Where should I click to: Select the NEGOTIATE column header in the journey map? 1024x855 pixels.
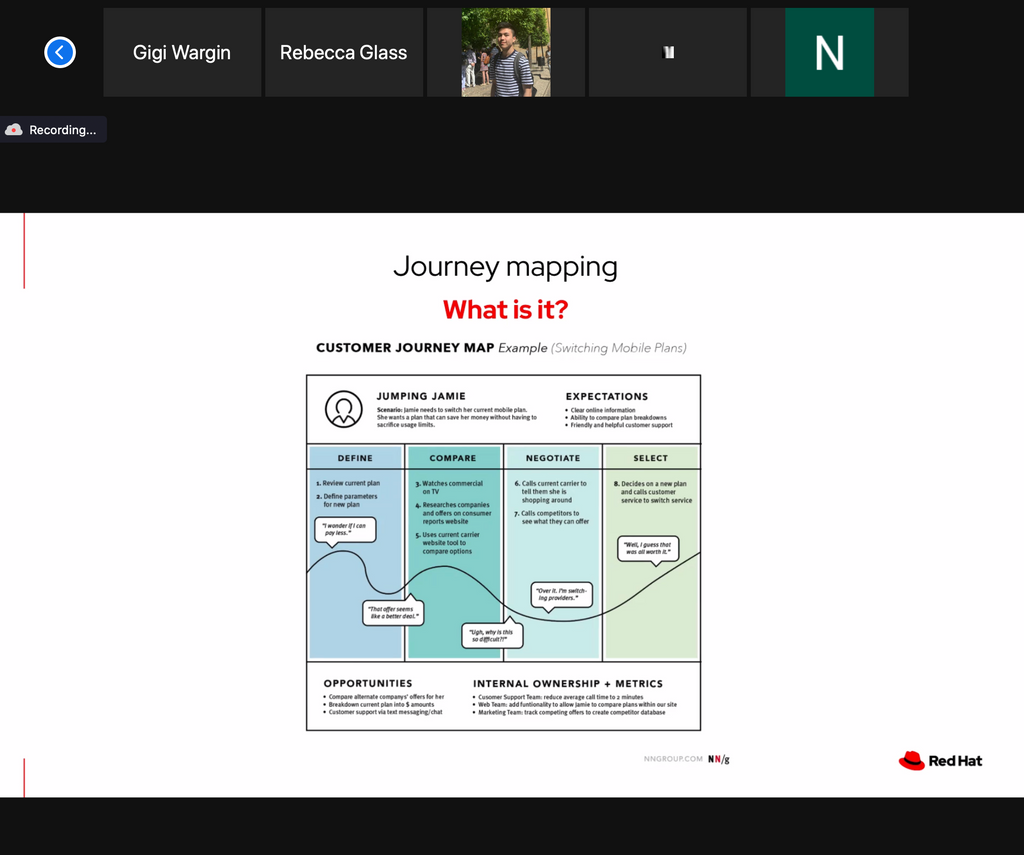(552, 457)
